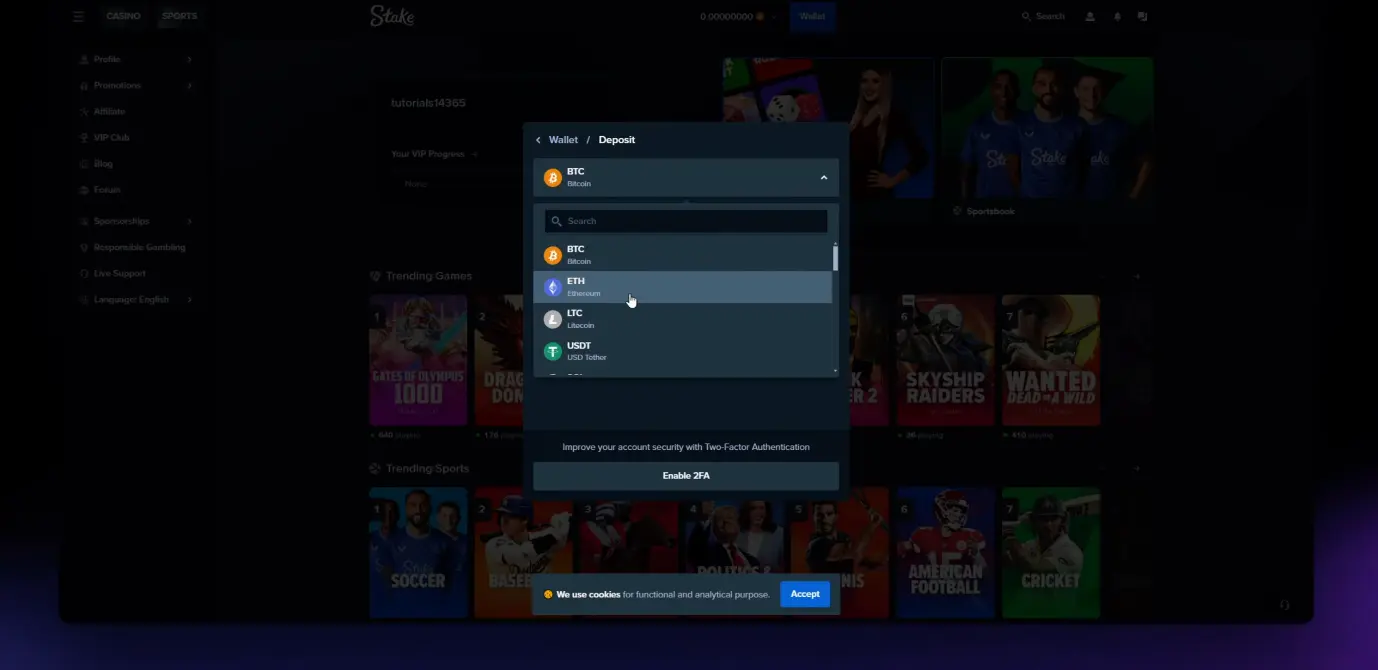Click the Ethereum coin icon

coord(552,287)
